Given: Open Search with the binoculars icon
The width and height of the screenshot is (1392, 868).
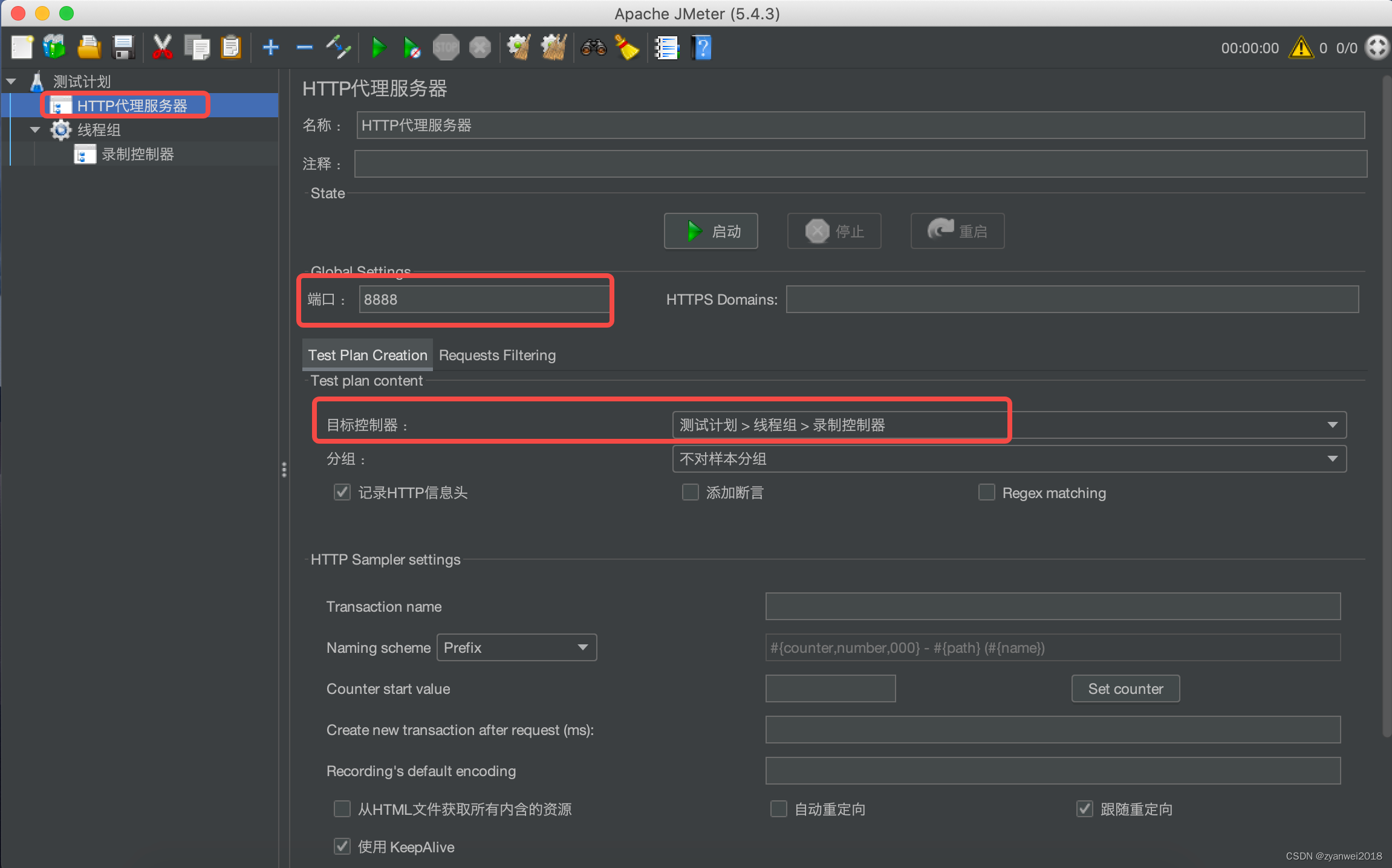Looking at the screenshot, I should click(593, 47).
